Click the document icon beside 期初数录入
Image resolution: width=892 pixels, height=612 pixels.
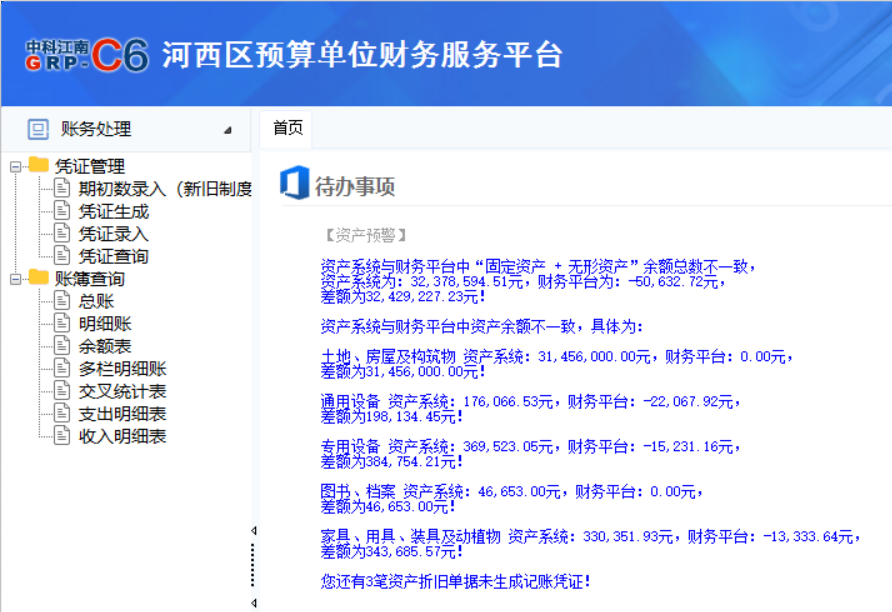tap(62, 188)
